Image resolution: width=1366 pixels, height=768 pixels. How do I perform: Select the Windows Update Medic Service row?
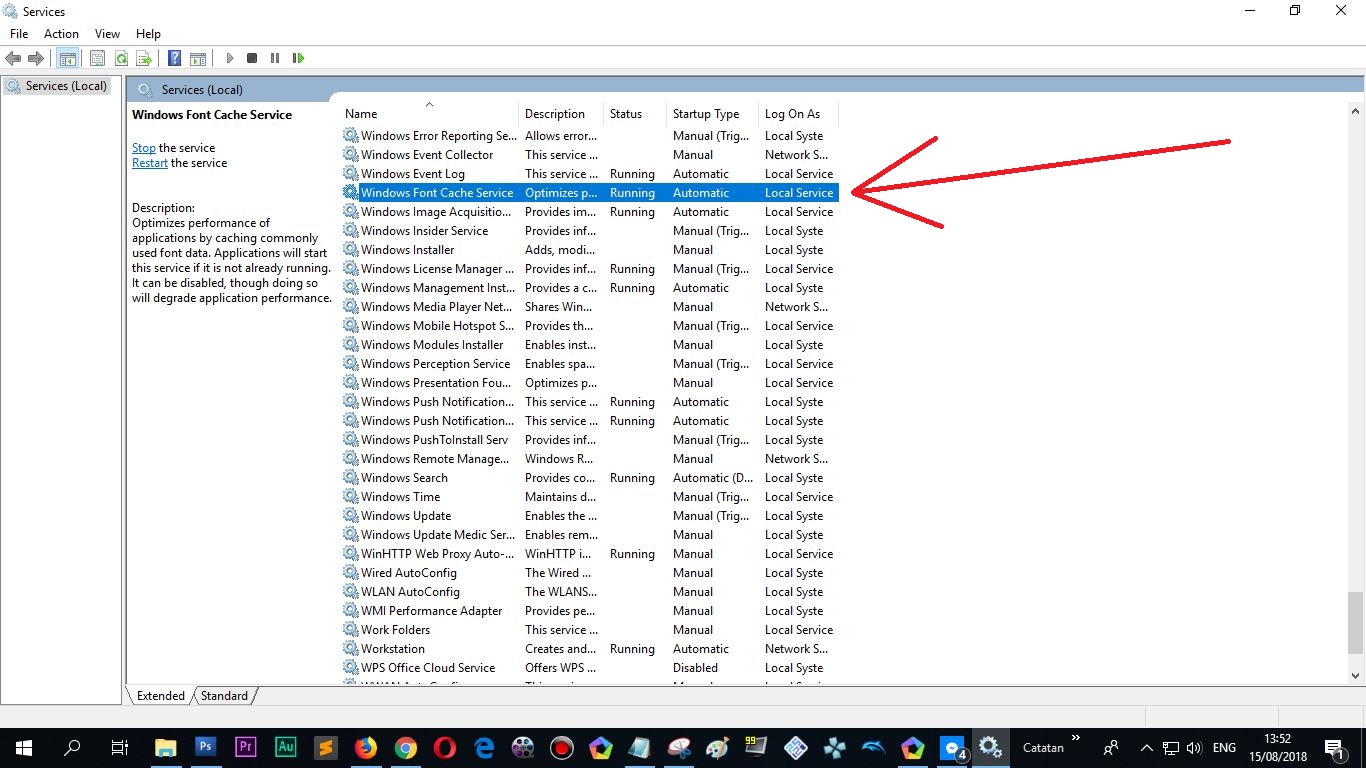click(590, 535)
